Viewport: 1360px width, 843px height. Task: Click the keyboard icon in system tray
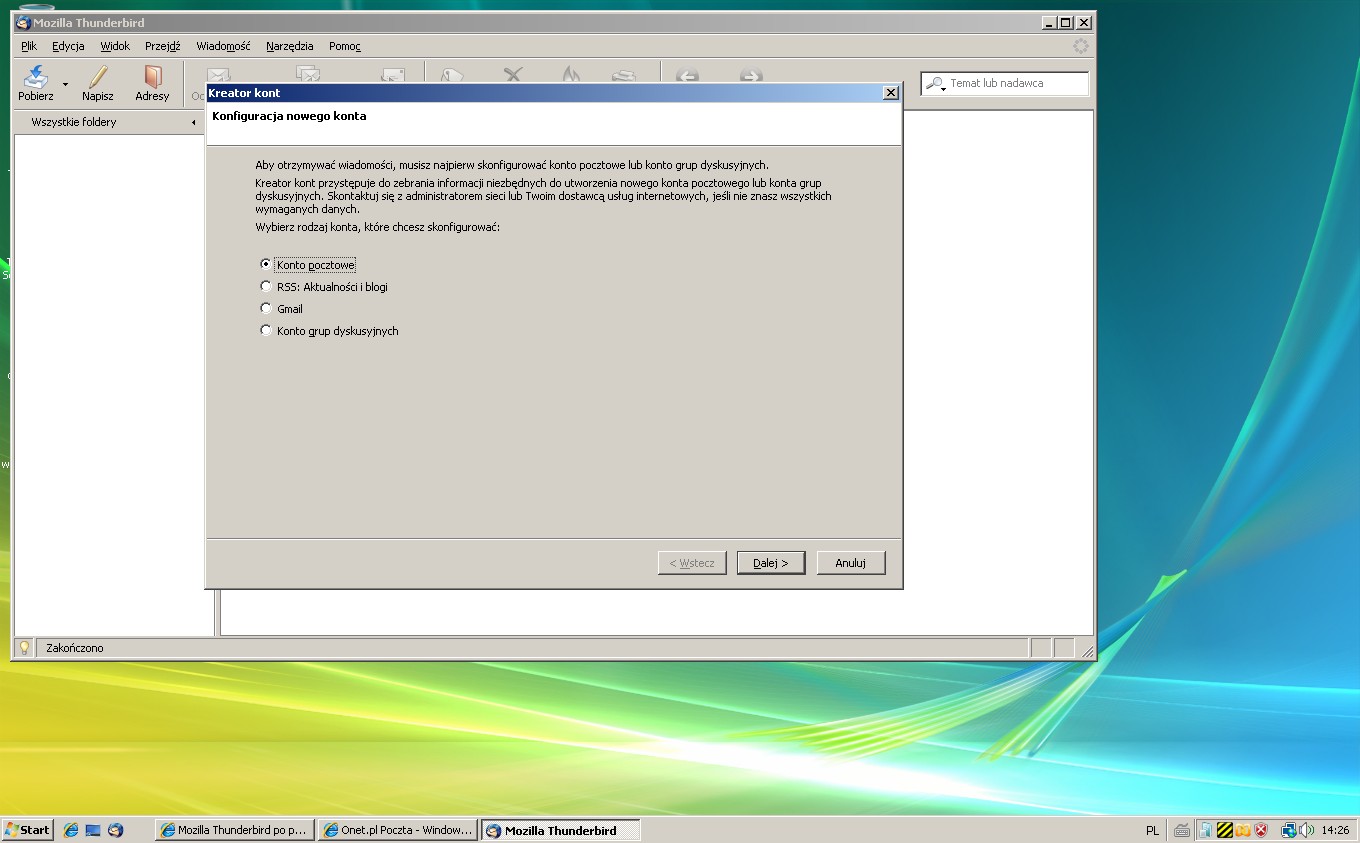coord(1182,830)
